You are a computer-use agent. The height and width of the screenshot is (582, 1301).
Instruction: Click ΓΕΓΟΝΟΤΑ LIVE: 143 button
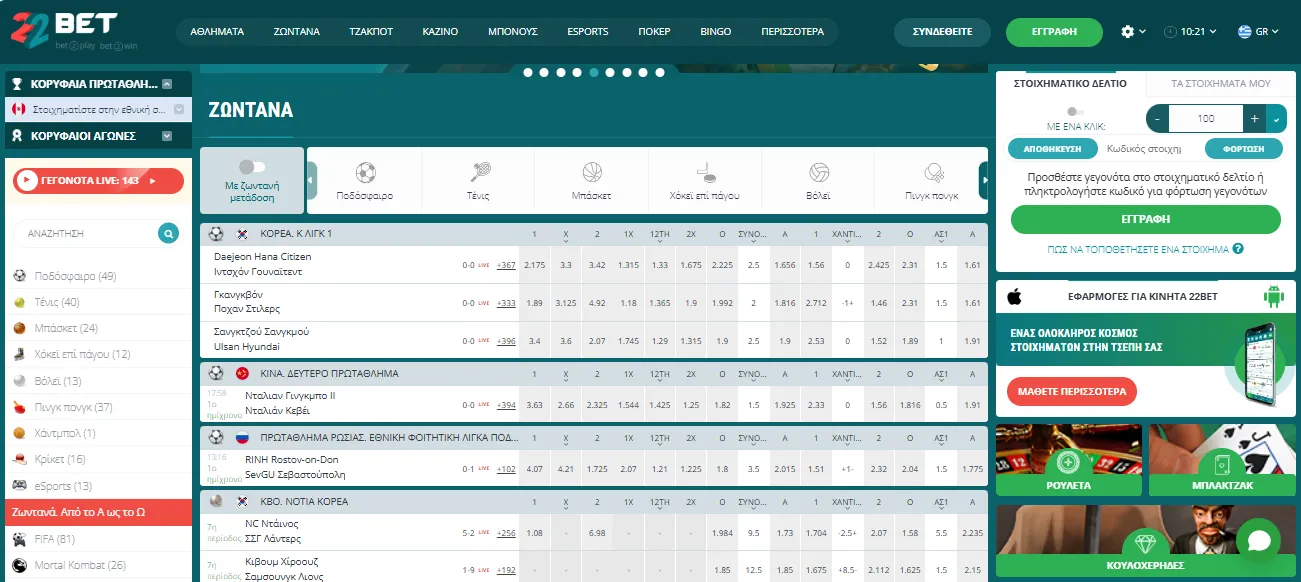(98, 181)
